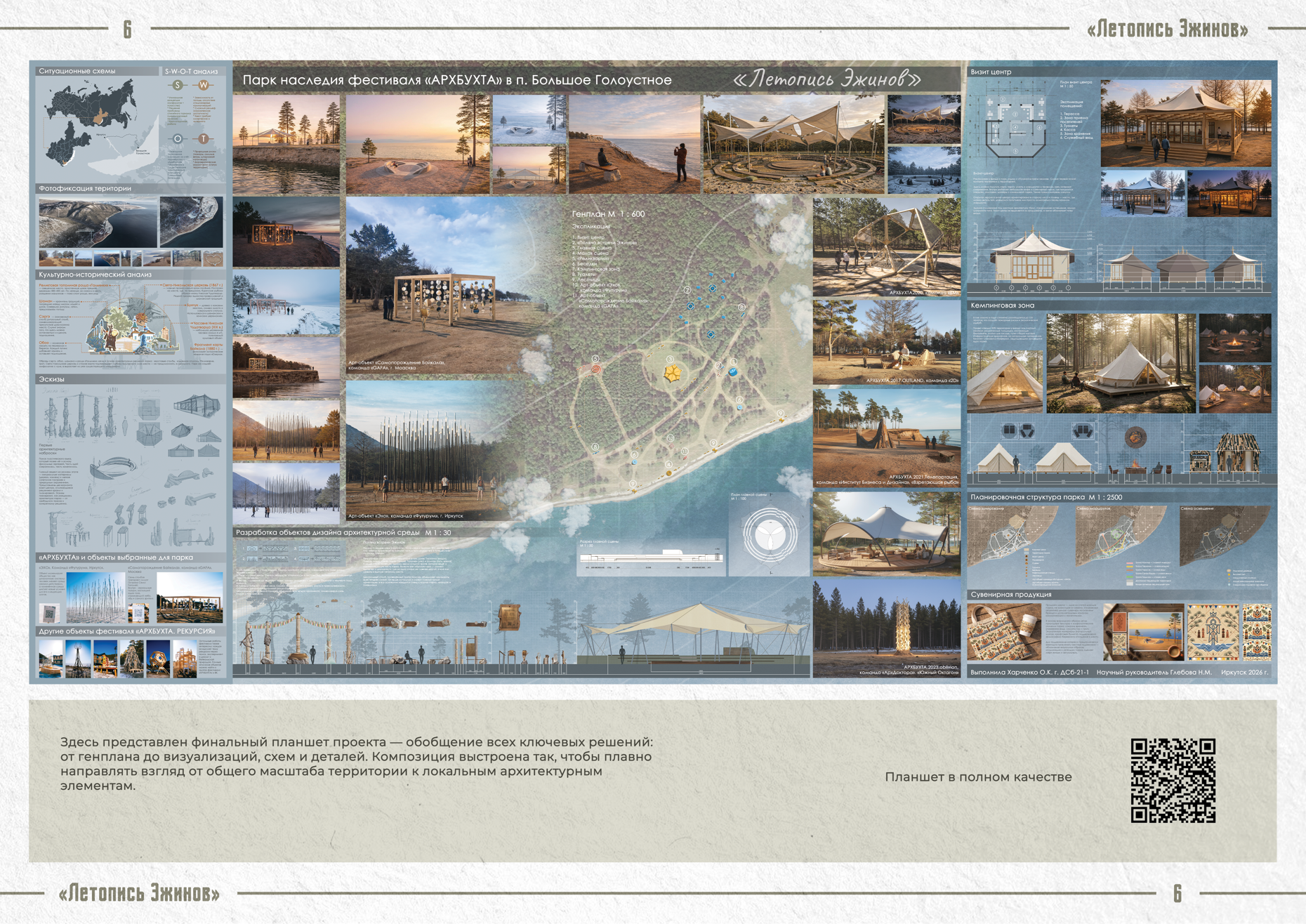Click the «Визит центр» section heading

[991, 72]
